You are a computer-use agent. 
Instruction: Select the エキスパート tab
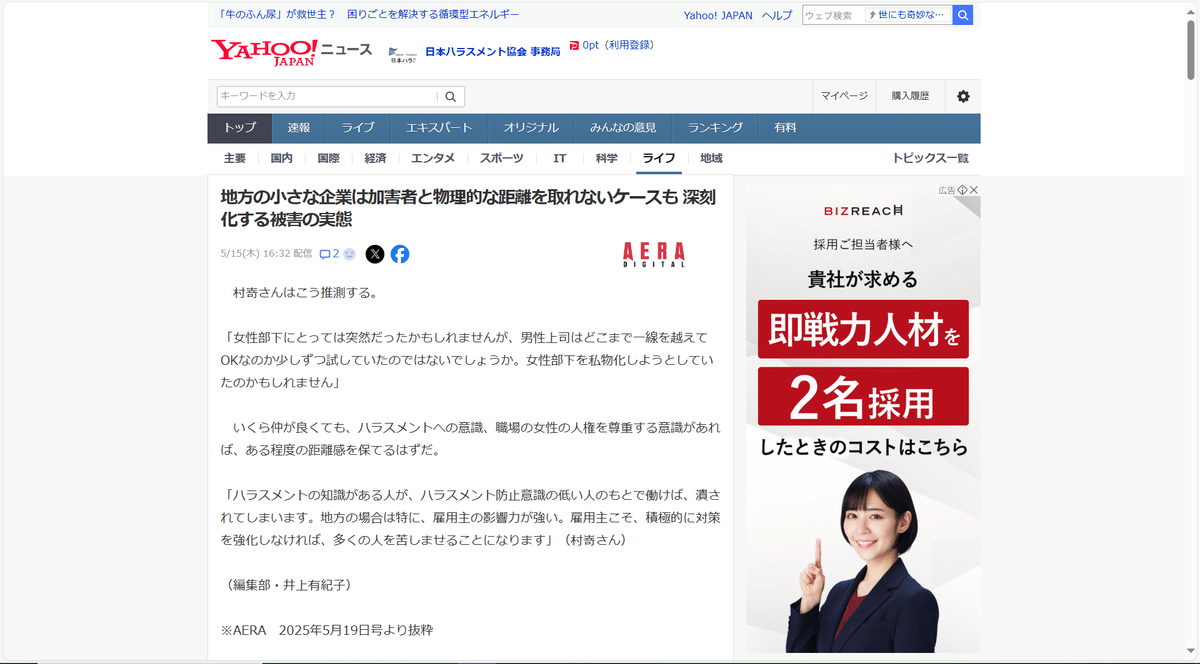click(x=439, y=128)
